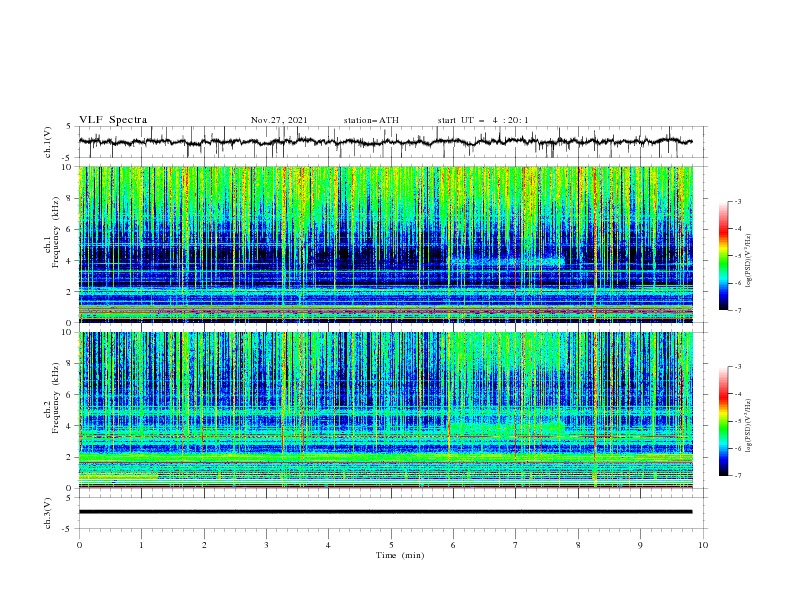Click the time axis tick label "0"

tap(79, 545)
